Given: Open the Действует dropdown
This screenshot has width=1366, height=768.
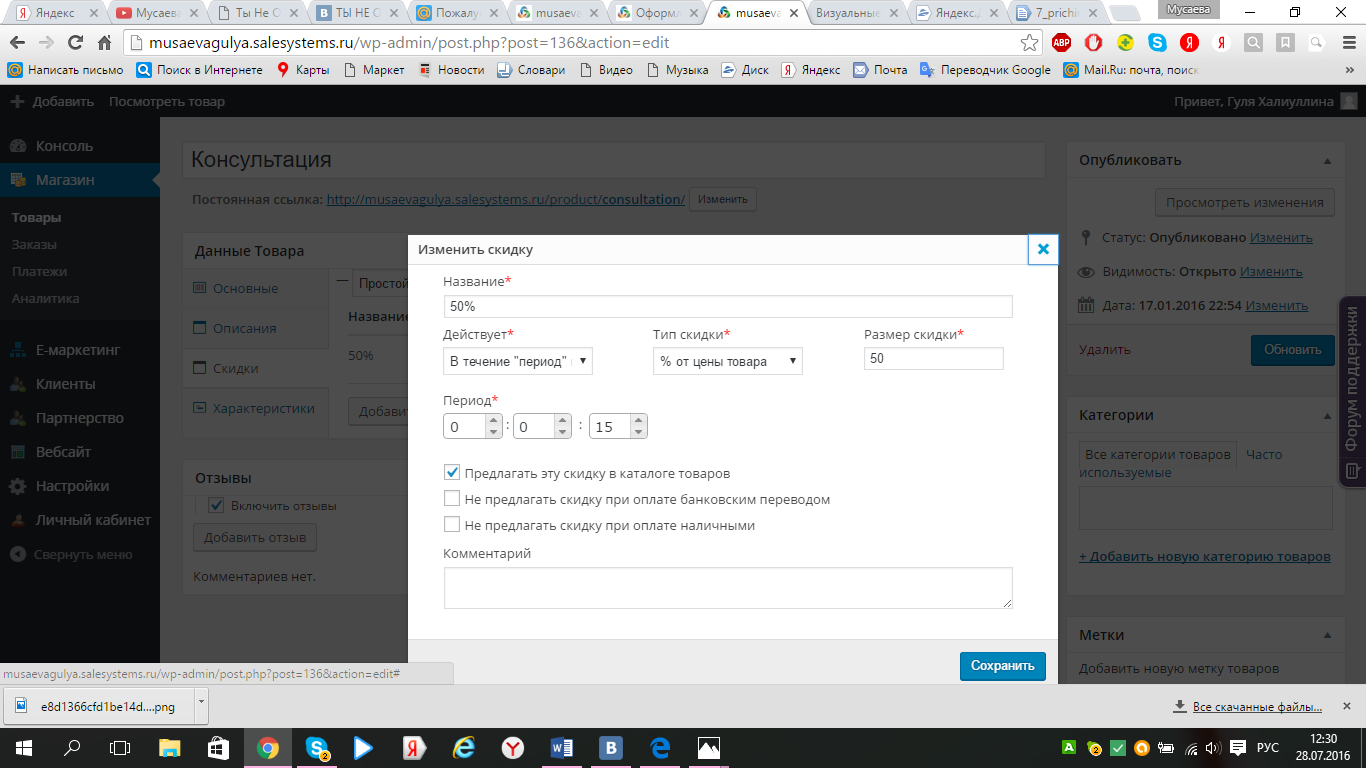Looking at the screenshot, I should [x=518, y=361].
